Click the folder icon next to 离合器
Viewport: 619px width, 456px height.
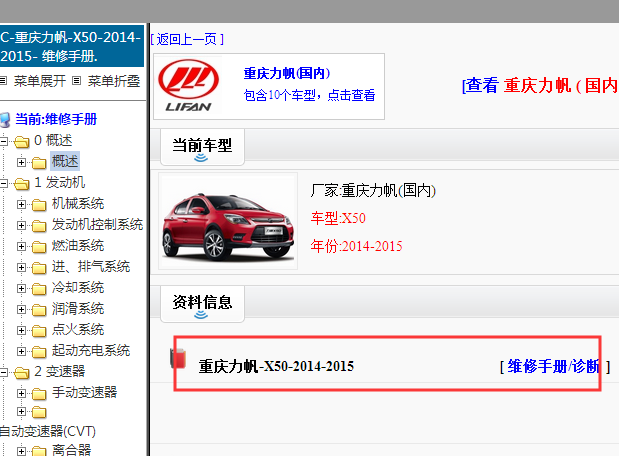pos(39,451)
